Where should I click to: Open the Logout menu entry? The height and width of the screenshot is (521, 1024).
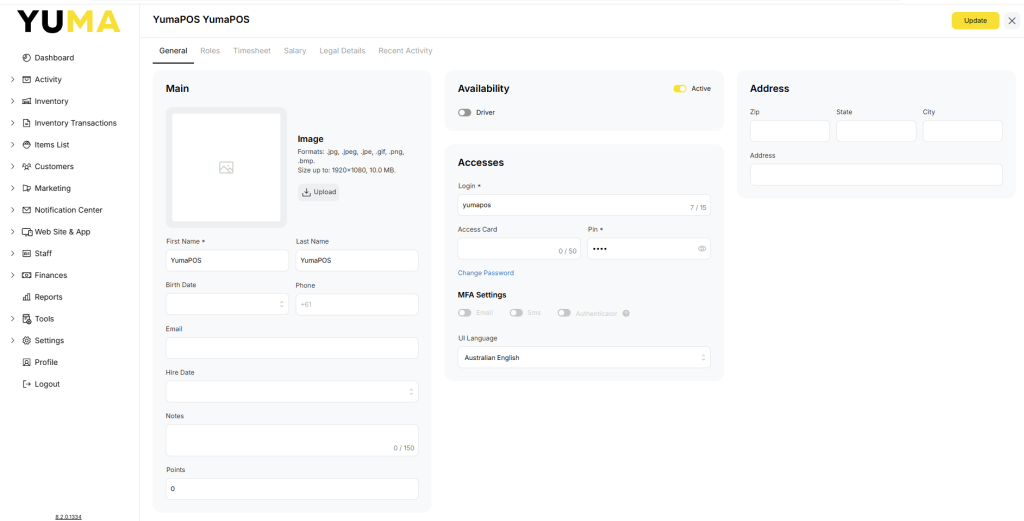[x=47, y=384]
